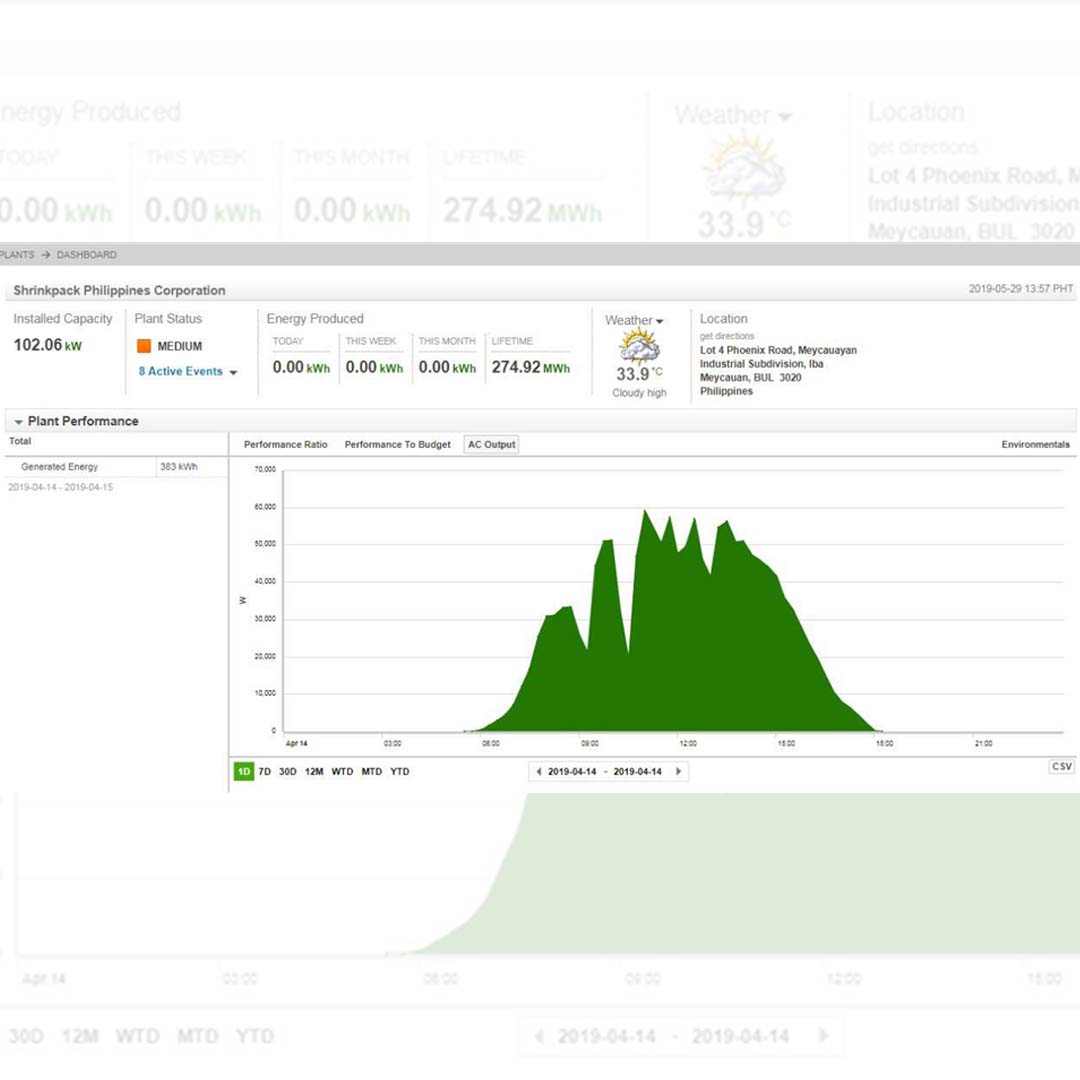The height and width of the screenshot is (1080, 1080).
Task: Switch to the Performance To Budget tab
Action: coord(397,444)
